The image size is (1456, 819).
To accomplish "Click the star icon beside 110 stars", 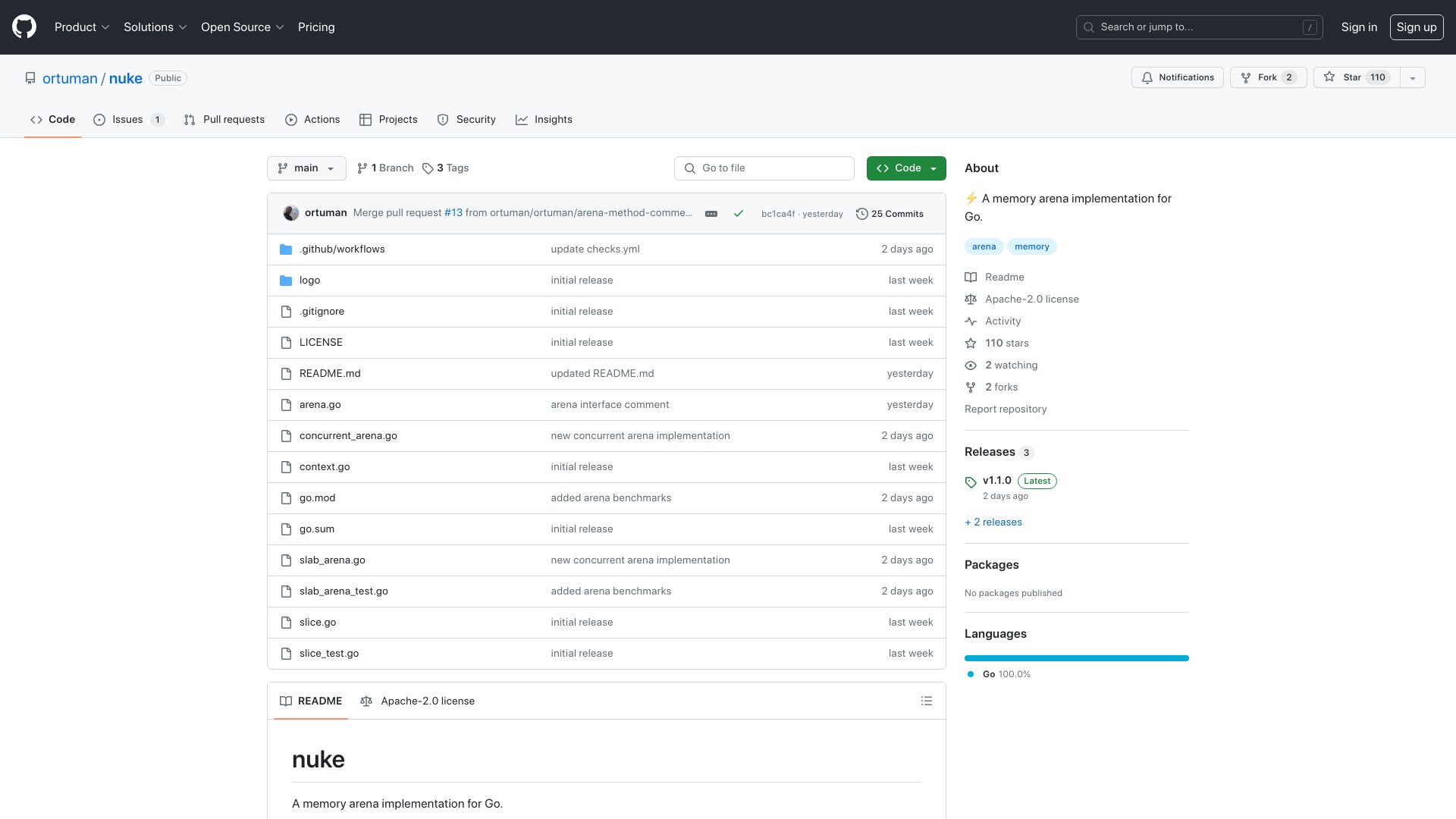I will pos(971,344).
